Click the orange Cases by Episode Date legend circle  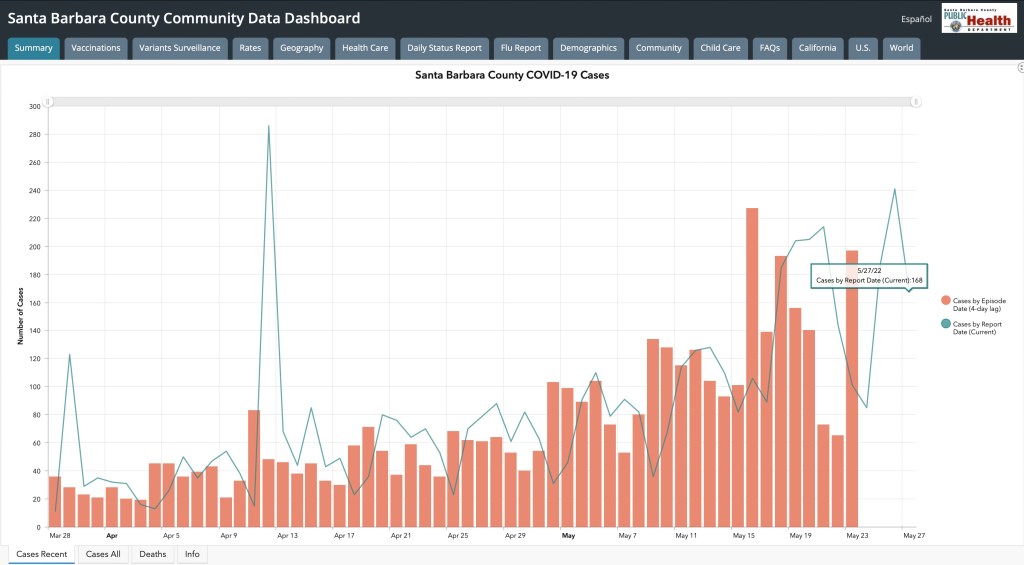pos(945,300)
